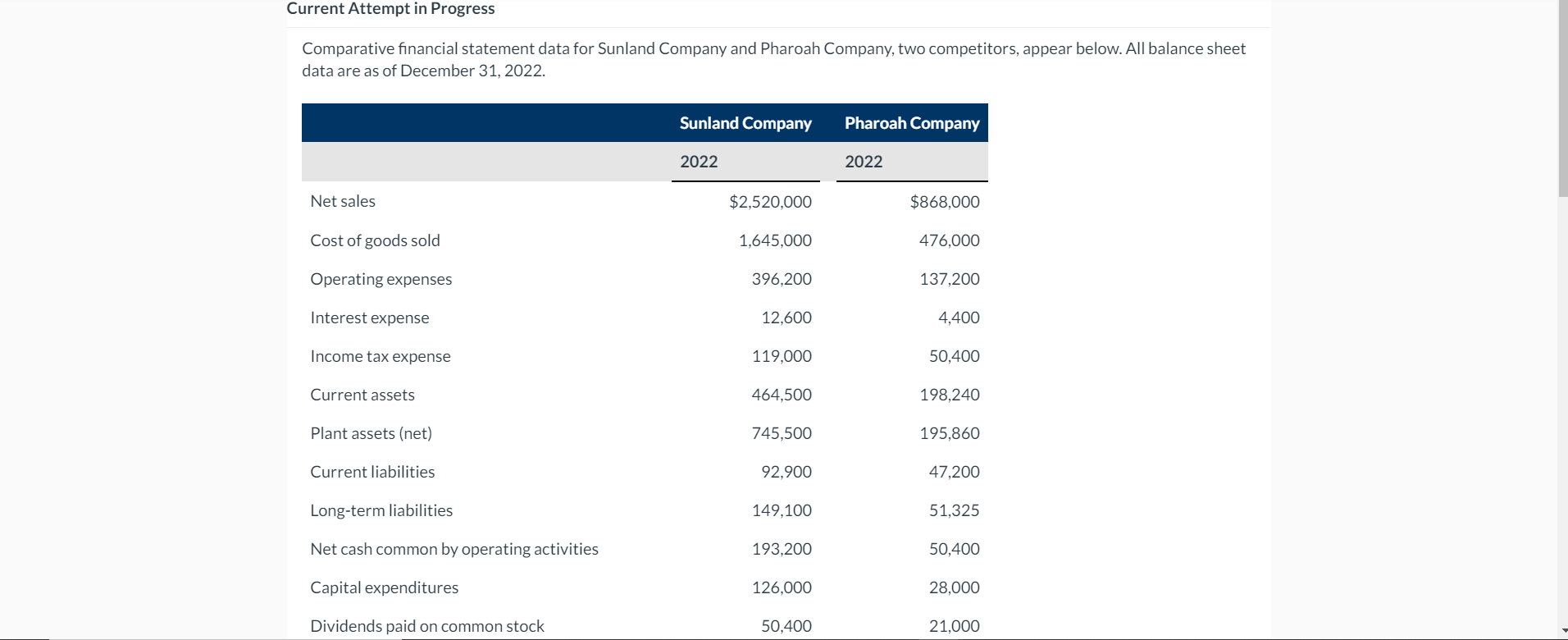Select the Current assets row label
The width and height of the screenshot is (1568, 640).
click(x=362, y=395)
